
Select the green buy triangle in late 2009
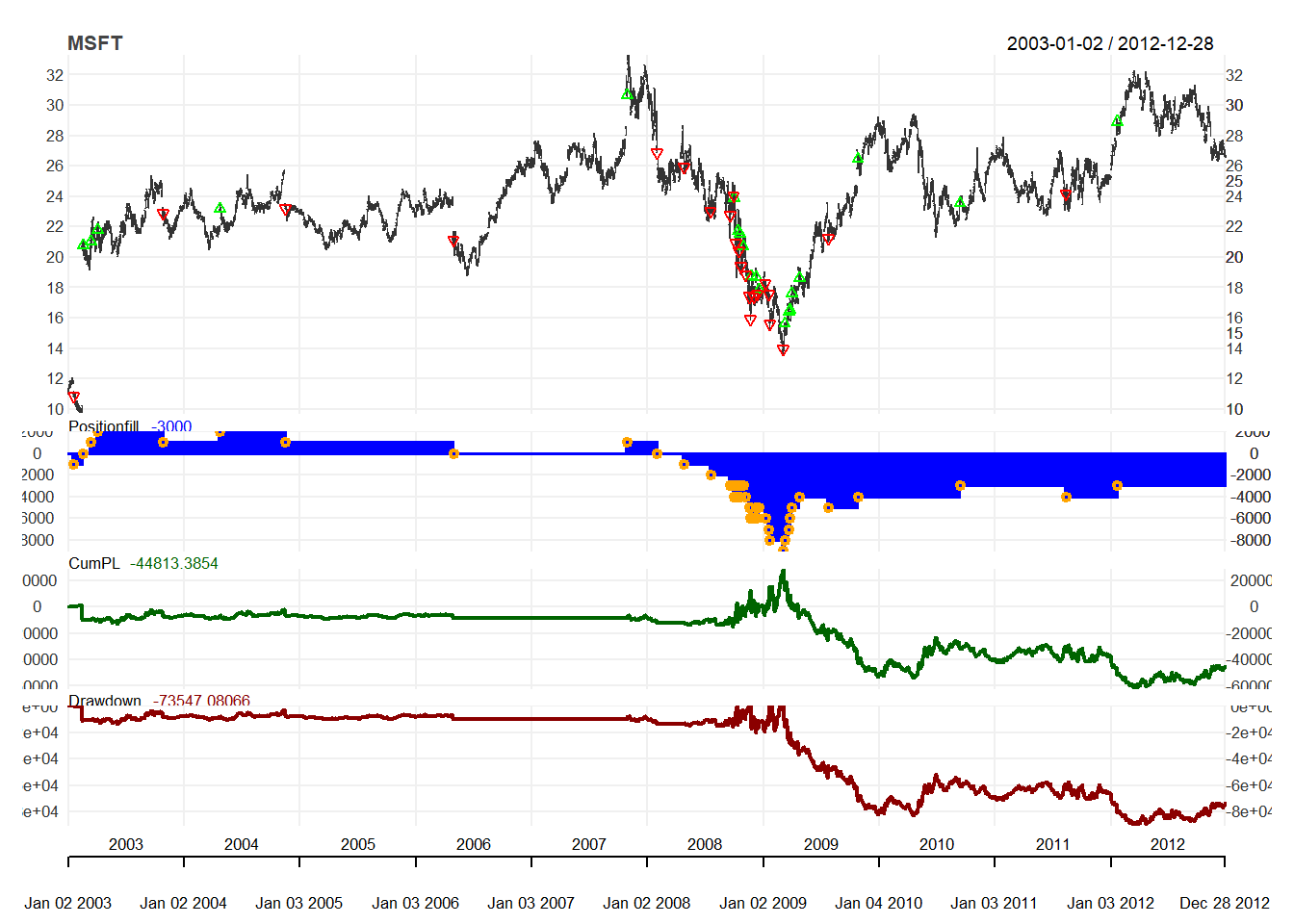[858, 158]
